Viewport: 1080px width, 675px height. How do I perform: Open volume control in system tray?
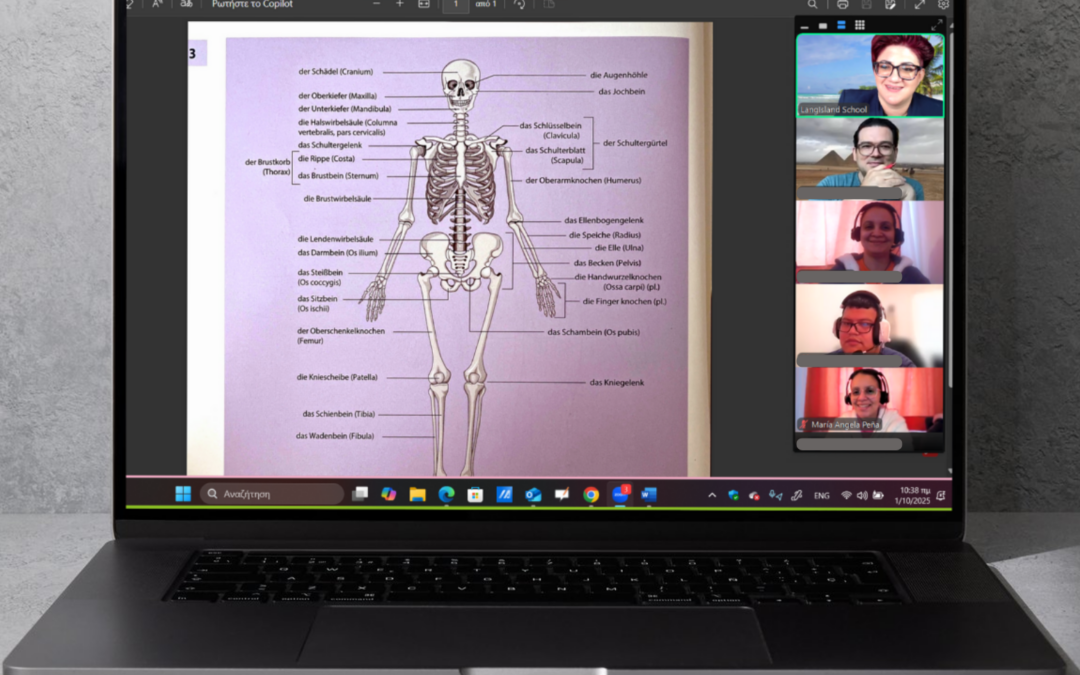[862, 495]
